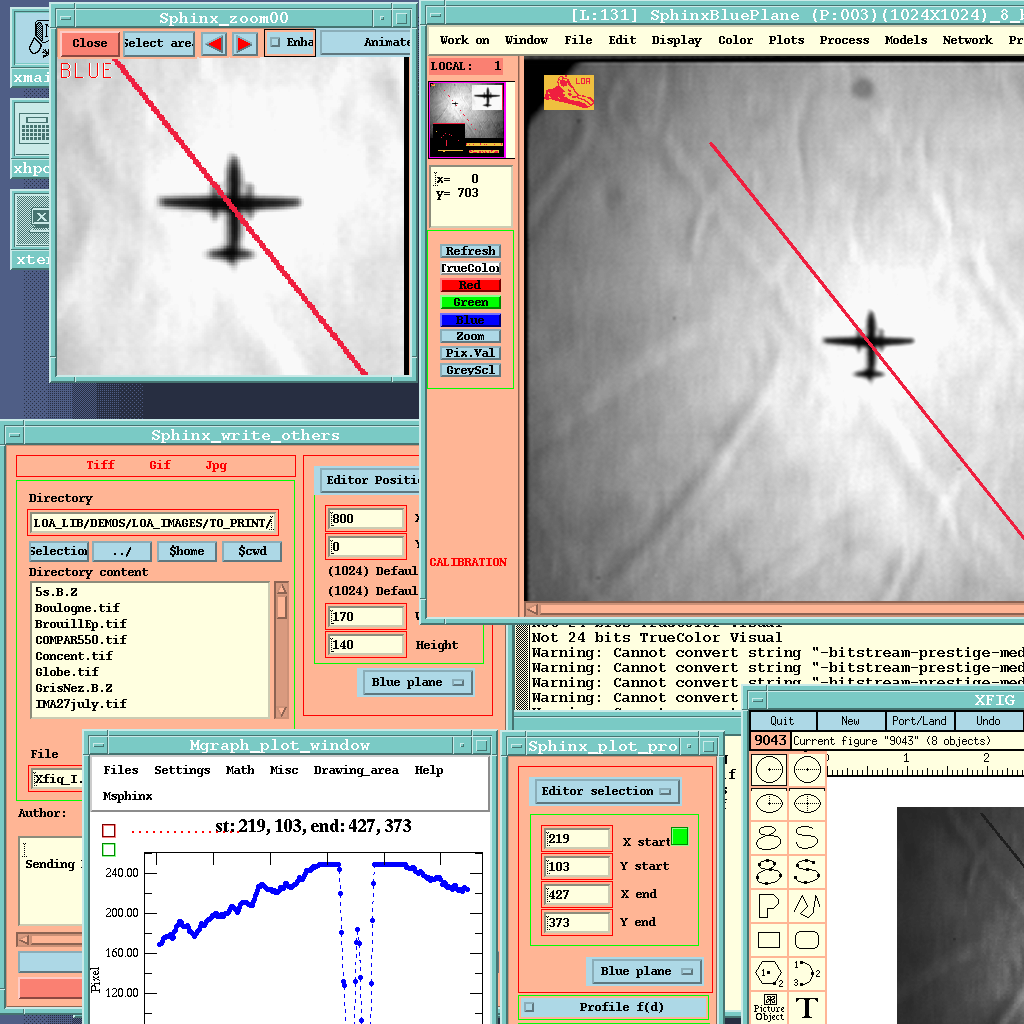Image resolution: width=1024 pixels, height=1024 pixels.
Task: Click the X start input field showing 219
Action: (x=577, y=839)
